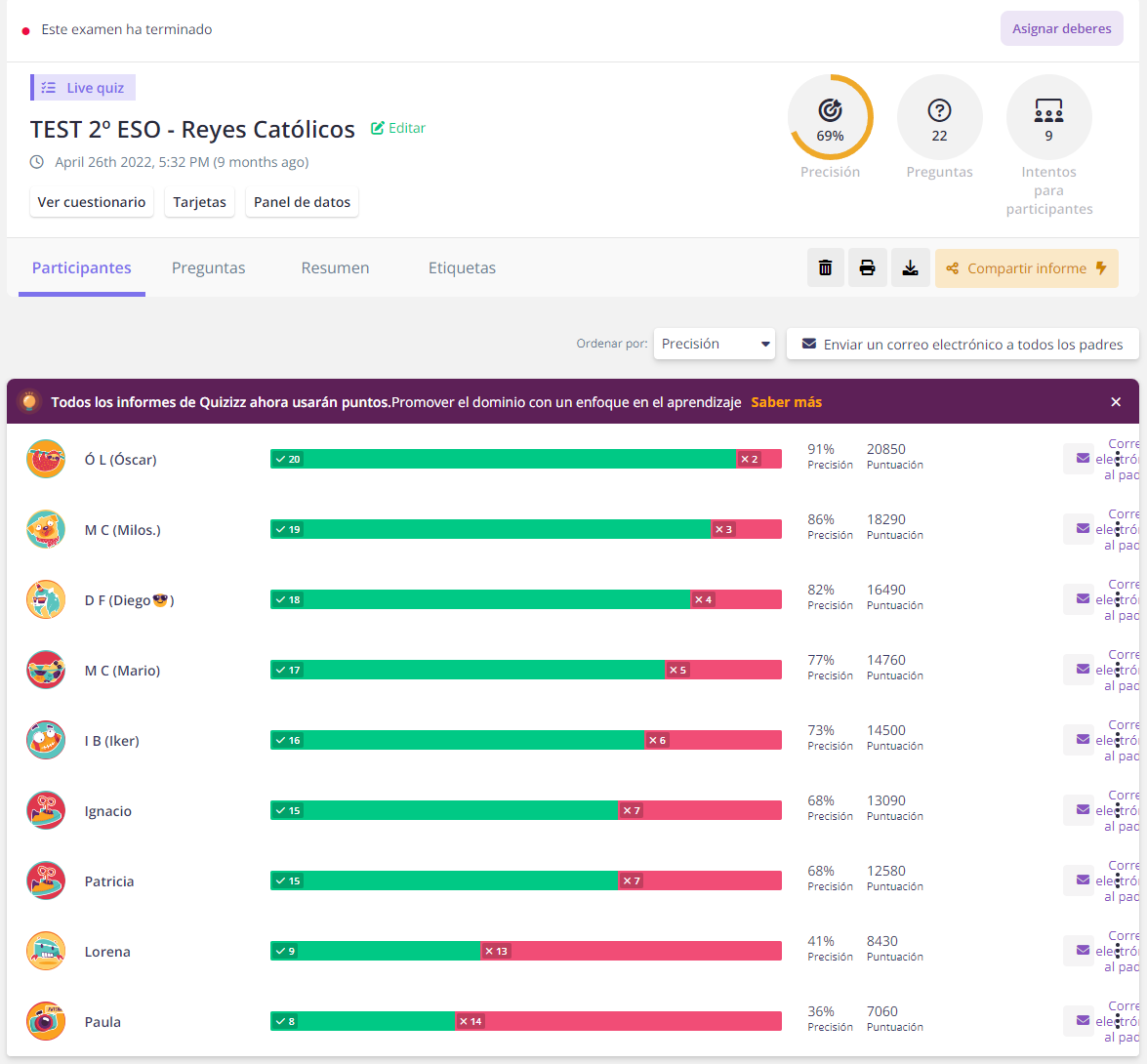Click Patricia's avatar picture
This screenshot has height=1064, width=1147.
pos(46,880)
